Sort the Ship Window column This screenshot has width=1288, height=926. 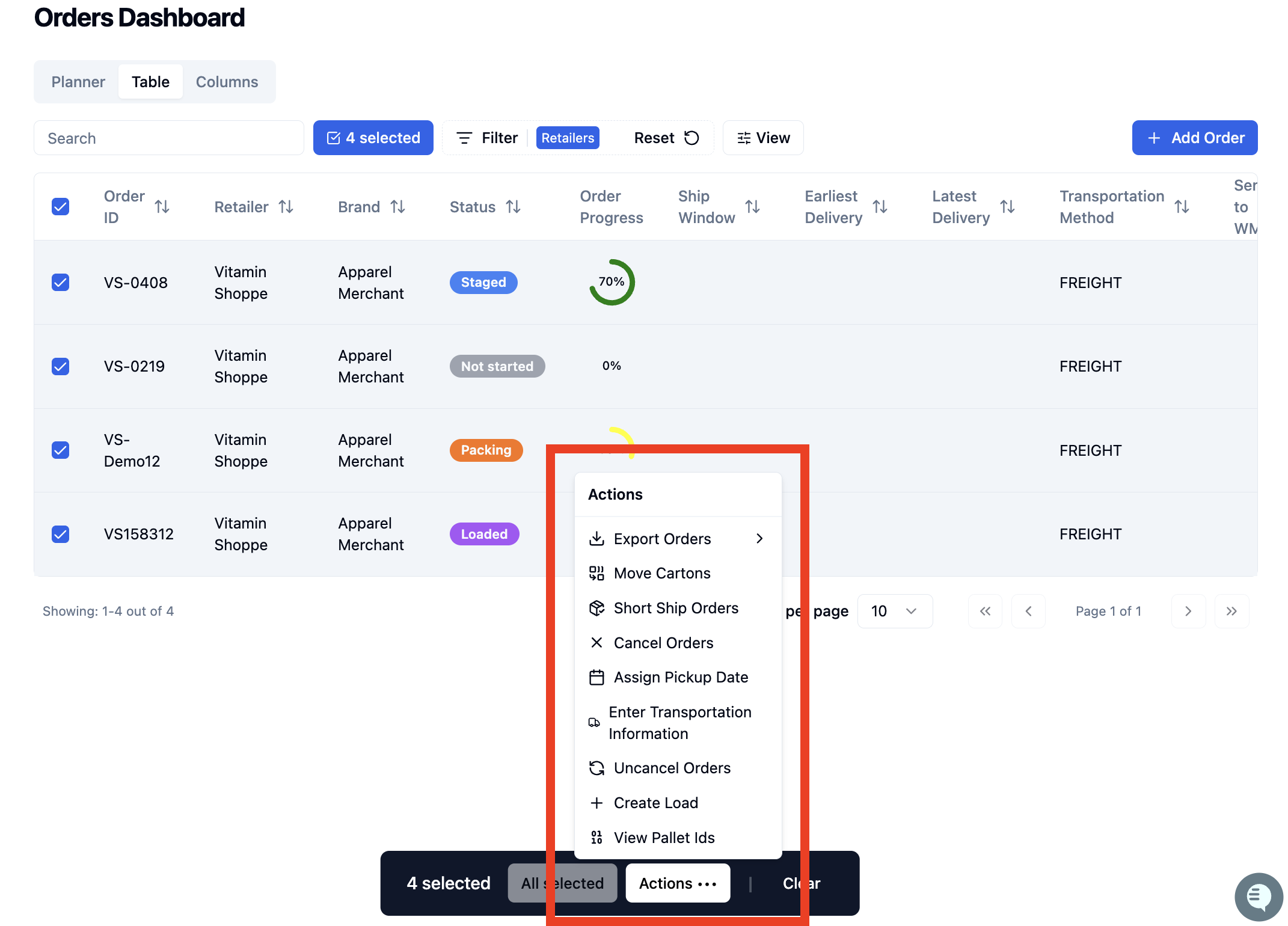click(x=752, y=207)
